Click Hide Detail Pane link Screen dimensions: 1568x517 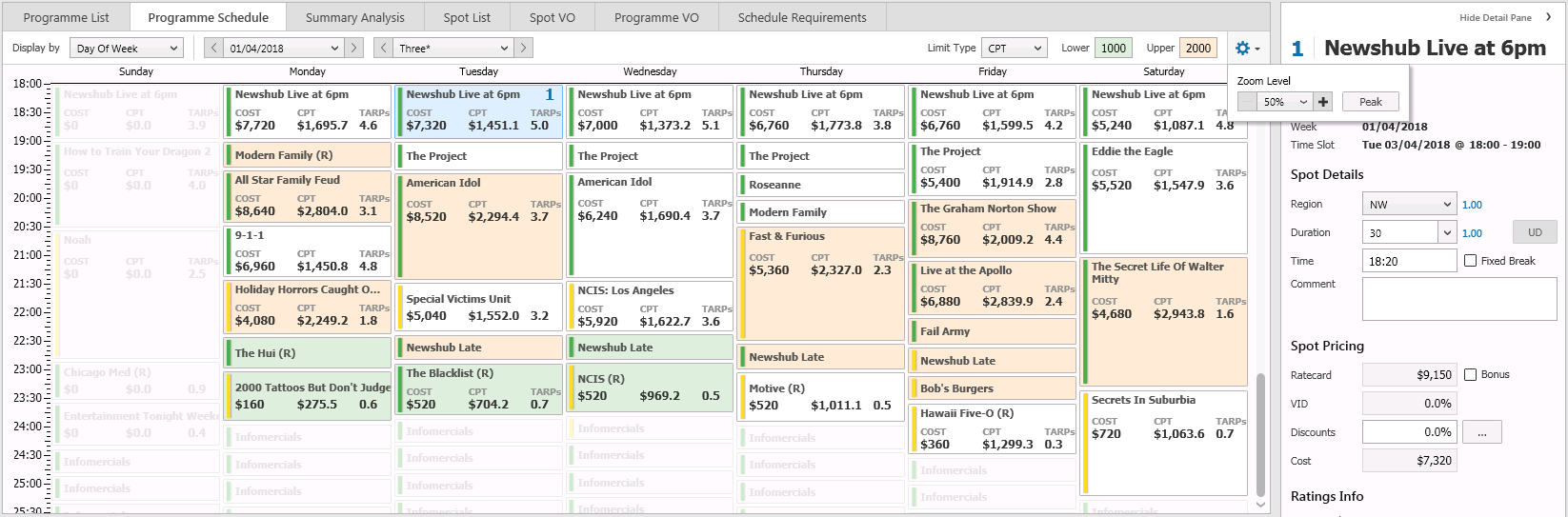[1496, 17]
